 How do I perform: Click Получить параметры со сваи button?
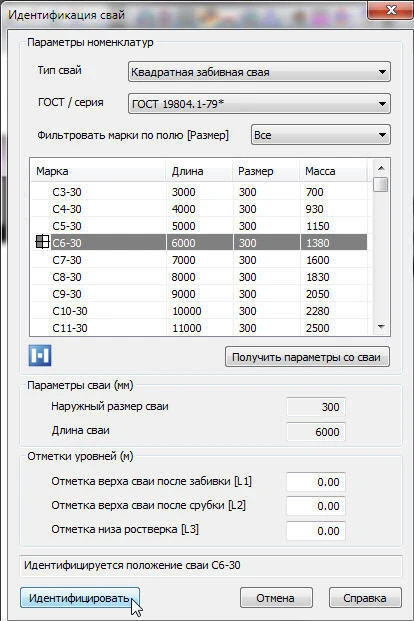[x=307, y=357]
